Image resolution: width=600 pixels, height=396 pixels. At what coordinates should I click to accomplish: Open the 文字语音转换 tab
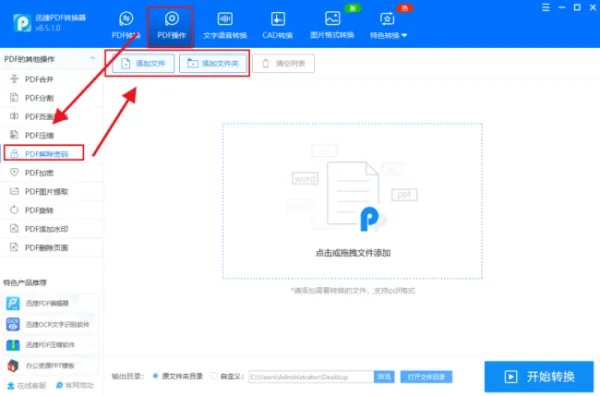tap(225, 26)
